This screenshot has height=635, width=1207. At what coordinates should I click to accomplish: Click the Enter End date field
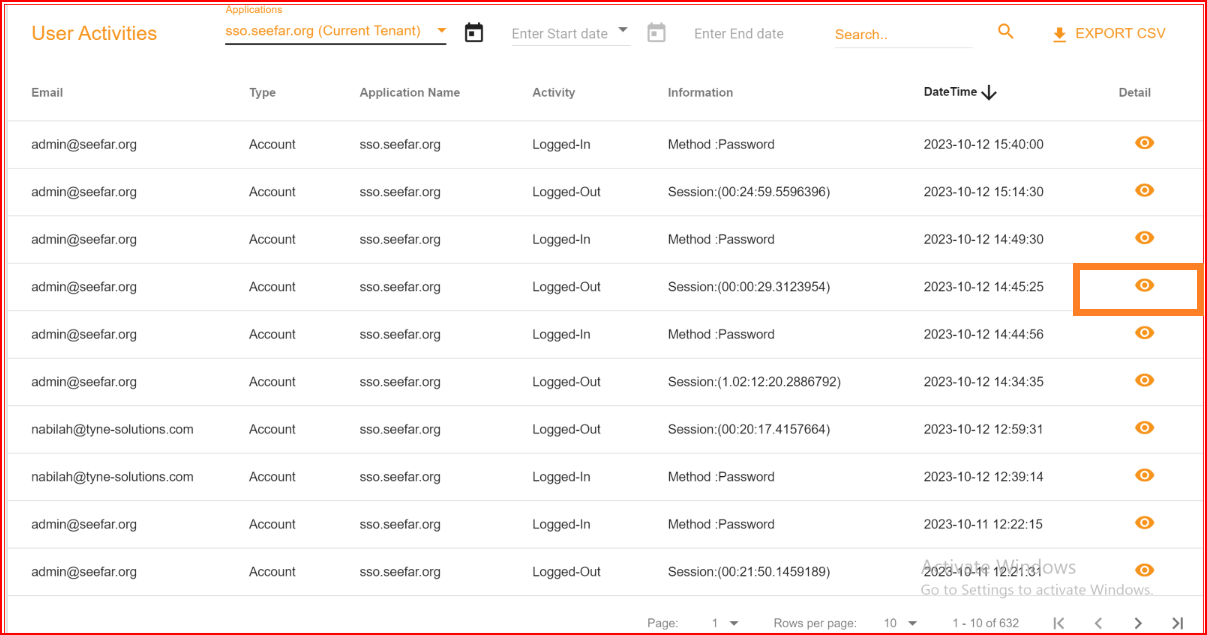[x=739, y=33]
